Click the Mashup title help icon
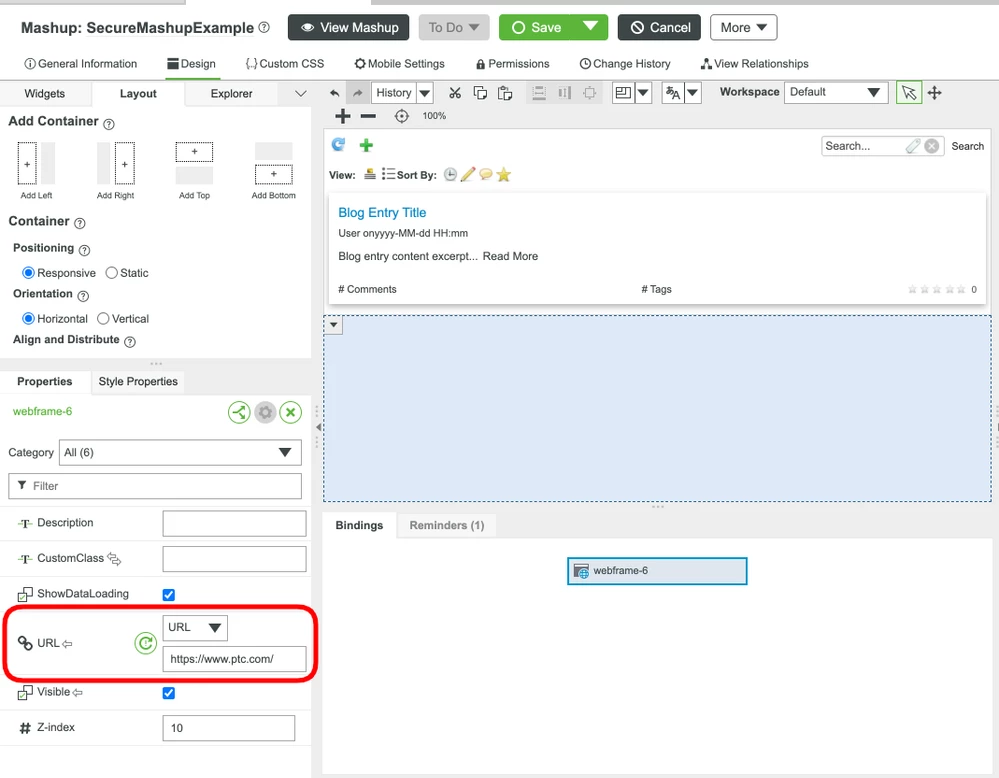The width and height of the screenshot is (999, 778). pyautogui.click(x=264, y=27)
